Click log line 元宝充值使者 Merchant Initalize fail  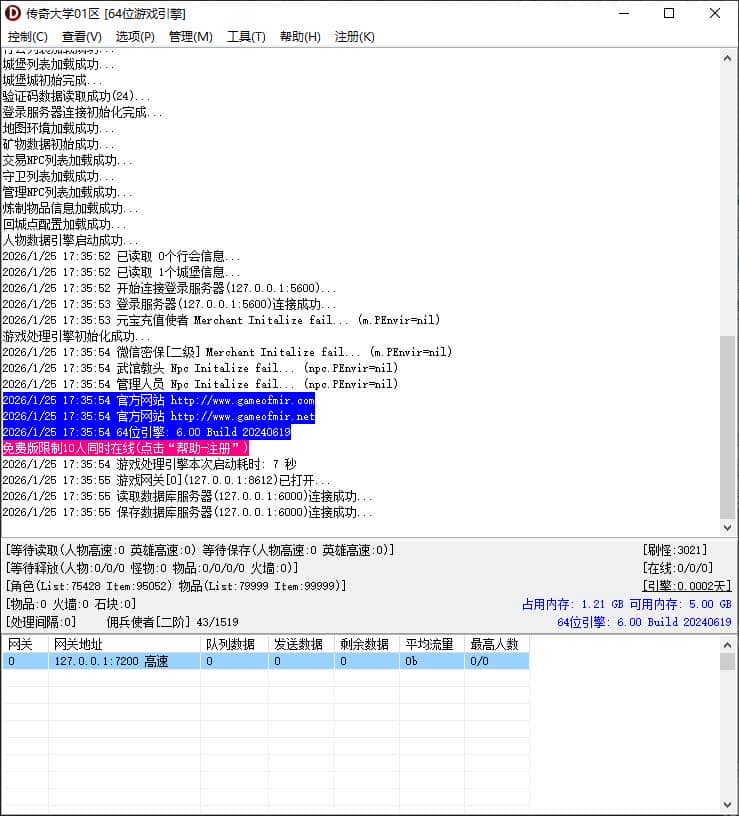(221, 320)
